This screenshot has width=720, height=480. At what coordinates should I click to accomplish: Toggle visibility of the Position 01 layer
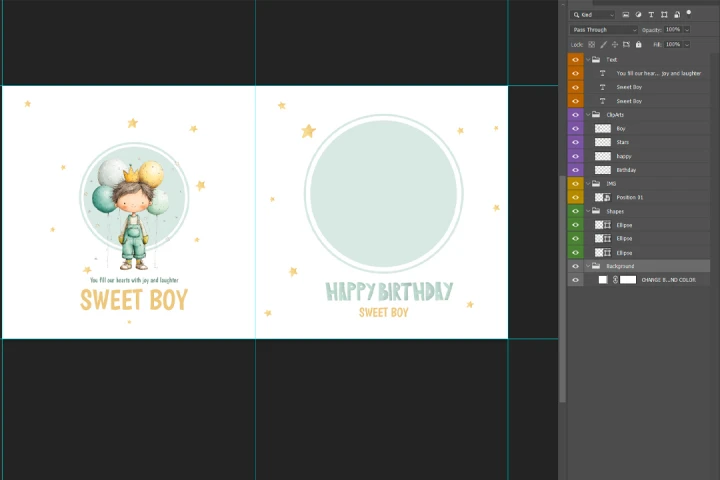pos(575,197)
